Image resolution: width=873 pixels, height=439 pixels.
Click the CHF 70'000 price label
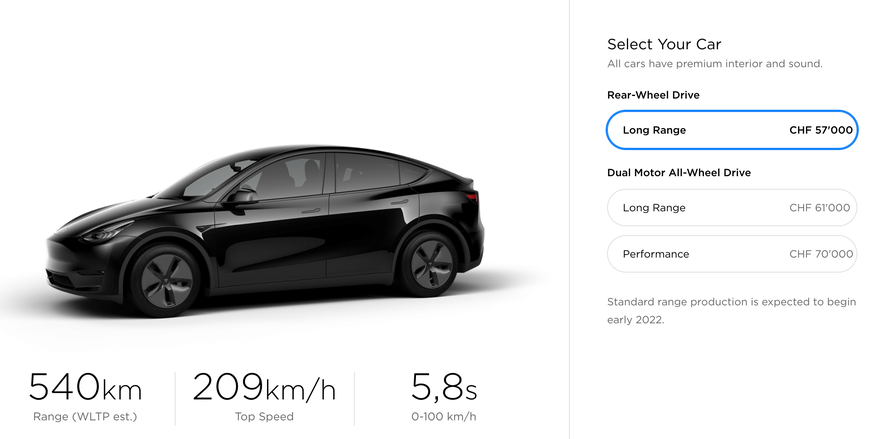821,254
